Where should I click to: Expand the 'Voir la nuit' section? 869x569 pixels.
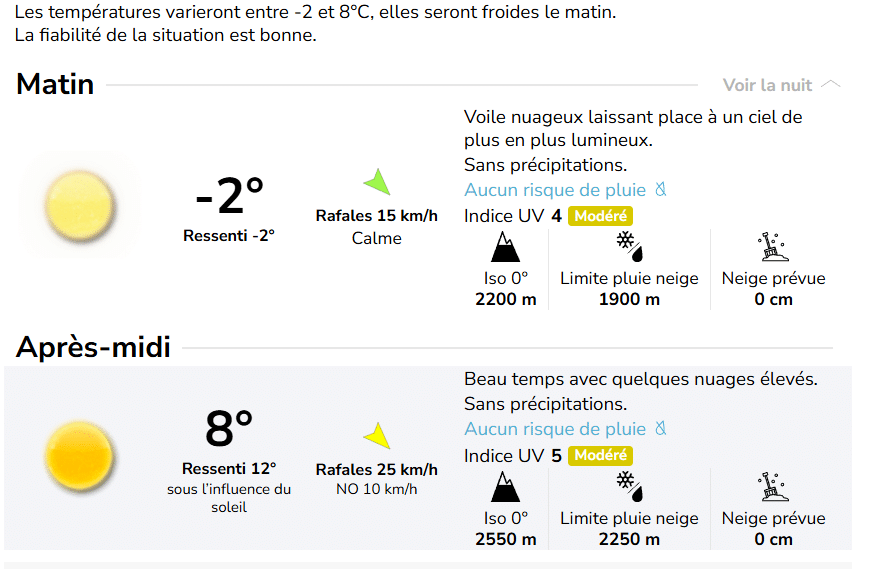pos(767,85)
